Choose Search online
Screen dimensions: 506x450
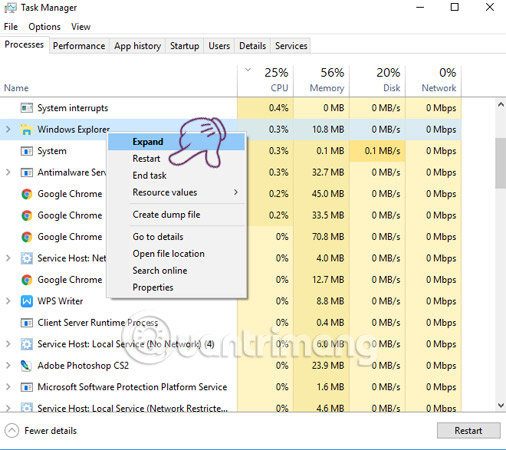[176, 270]
